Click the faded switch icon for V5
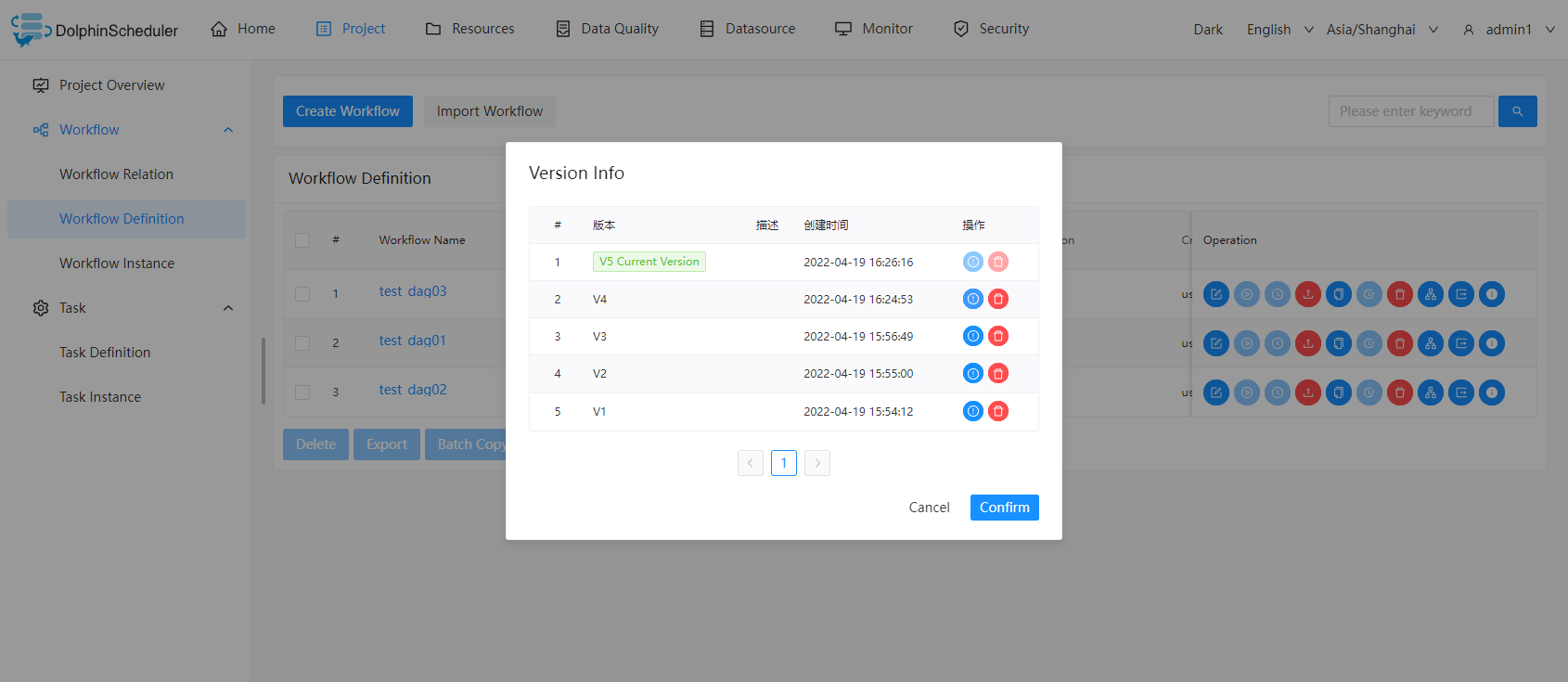The width and height of the screenshot is (1568, 682). 972,262
